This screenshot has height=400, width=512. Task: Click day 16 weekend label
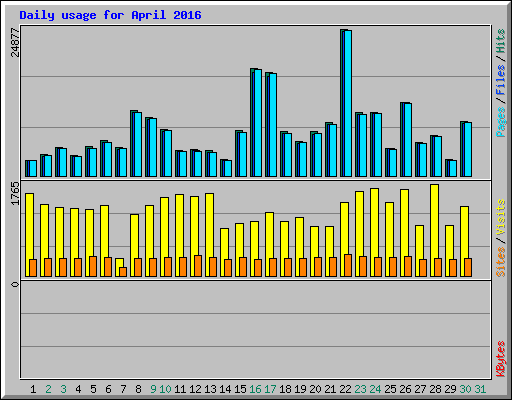[x=255, y=389]
